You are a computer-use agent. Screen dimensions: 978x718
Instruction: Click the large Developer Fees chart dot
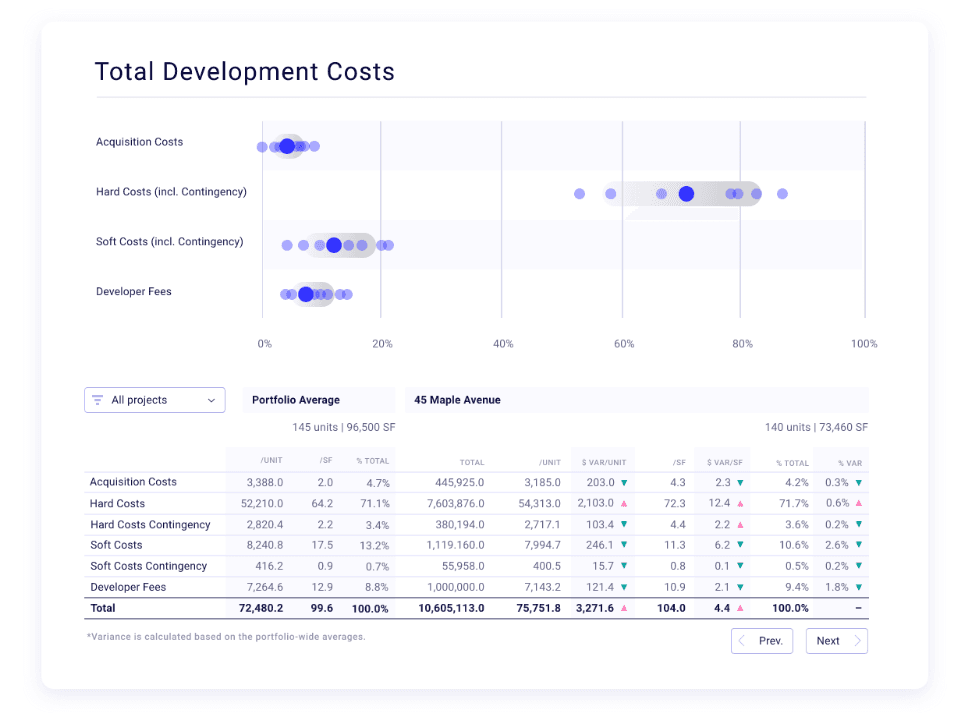[306, 294]
